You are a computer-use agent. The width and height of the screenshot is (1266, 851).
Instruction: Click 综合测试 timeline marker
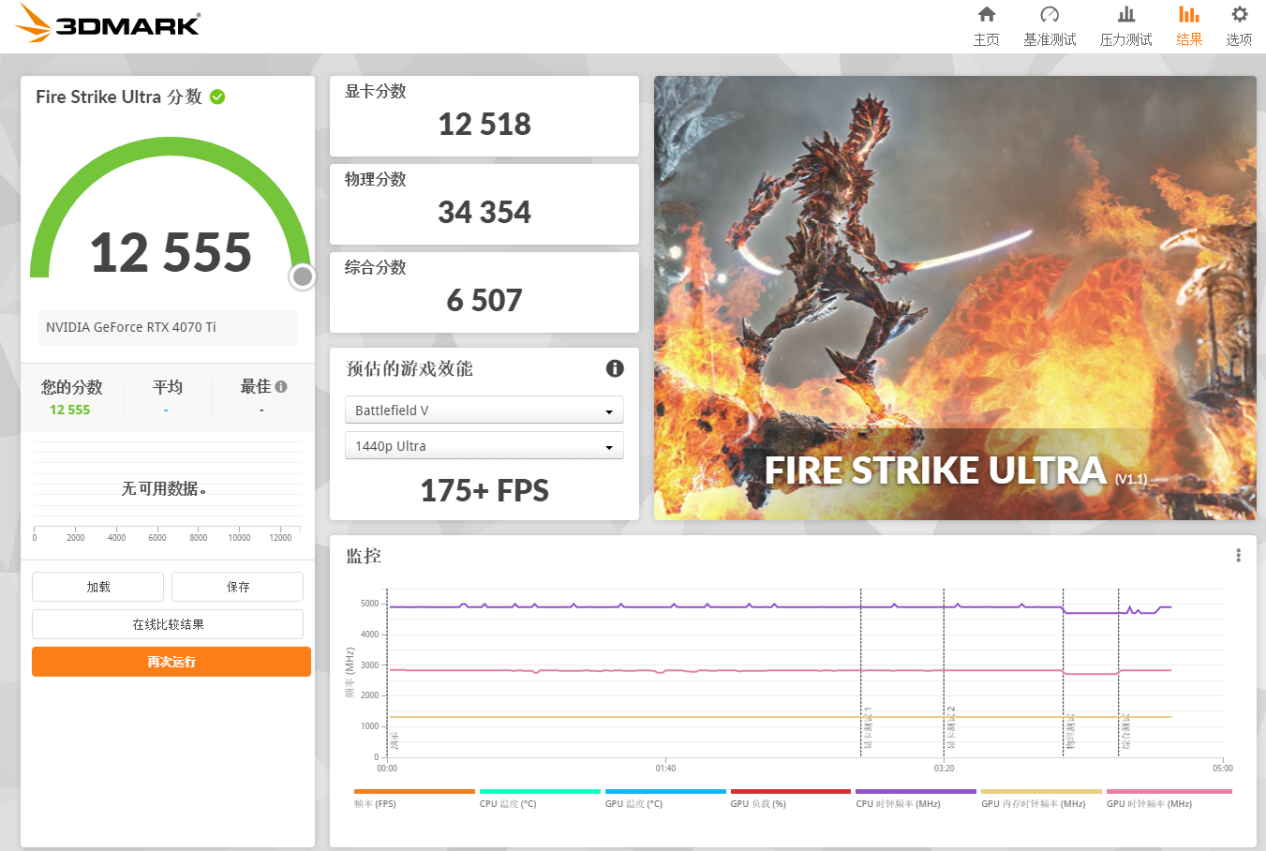pyautogui.click(x=1125, y=733)
